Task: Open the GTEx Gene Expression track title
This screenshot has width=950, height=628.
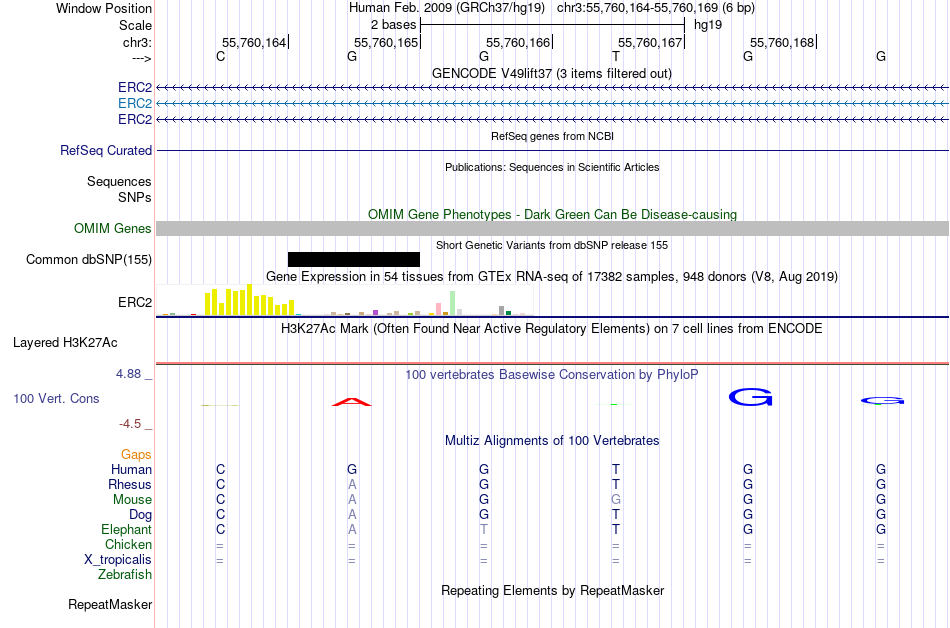Action: pos(552,277)
